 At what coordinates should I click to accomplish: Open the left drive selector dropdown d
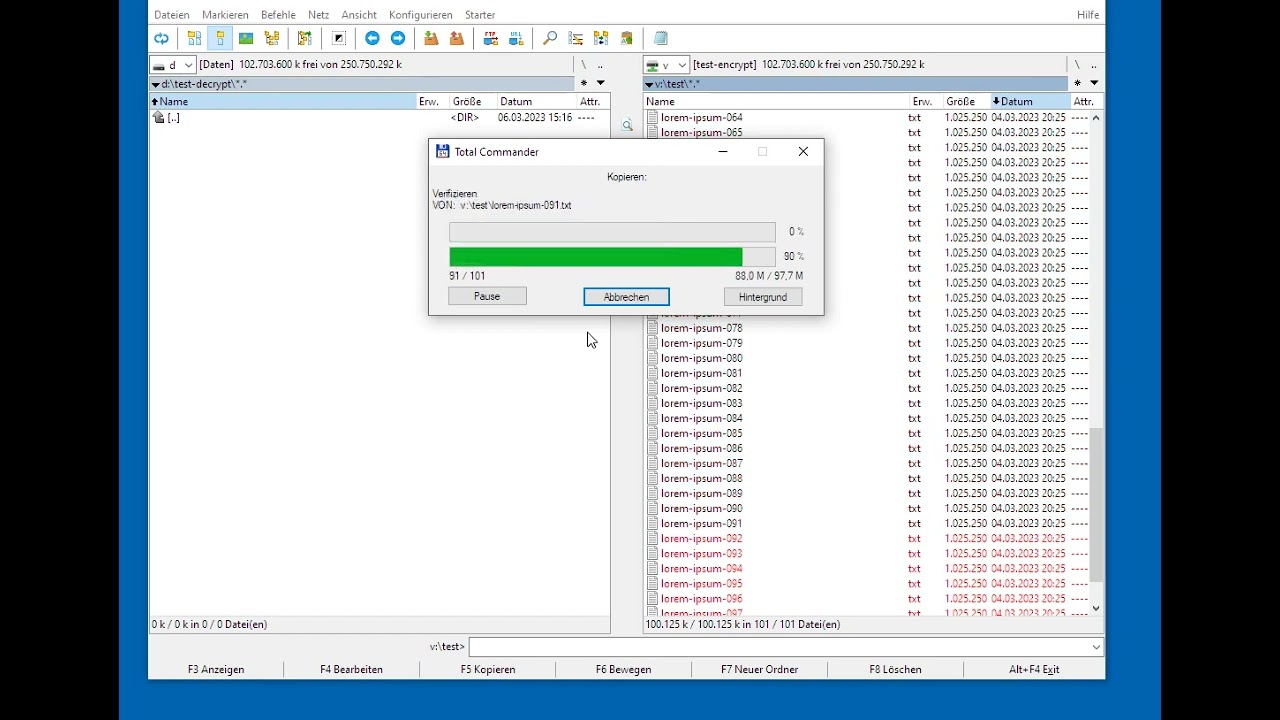coord(173,65)
